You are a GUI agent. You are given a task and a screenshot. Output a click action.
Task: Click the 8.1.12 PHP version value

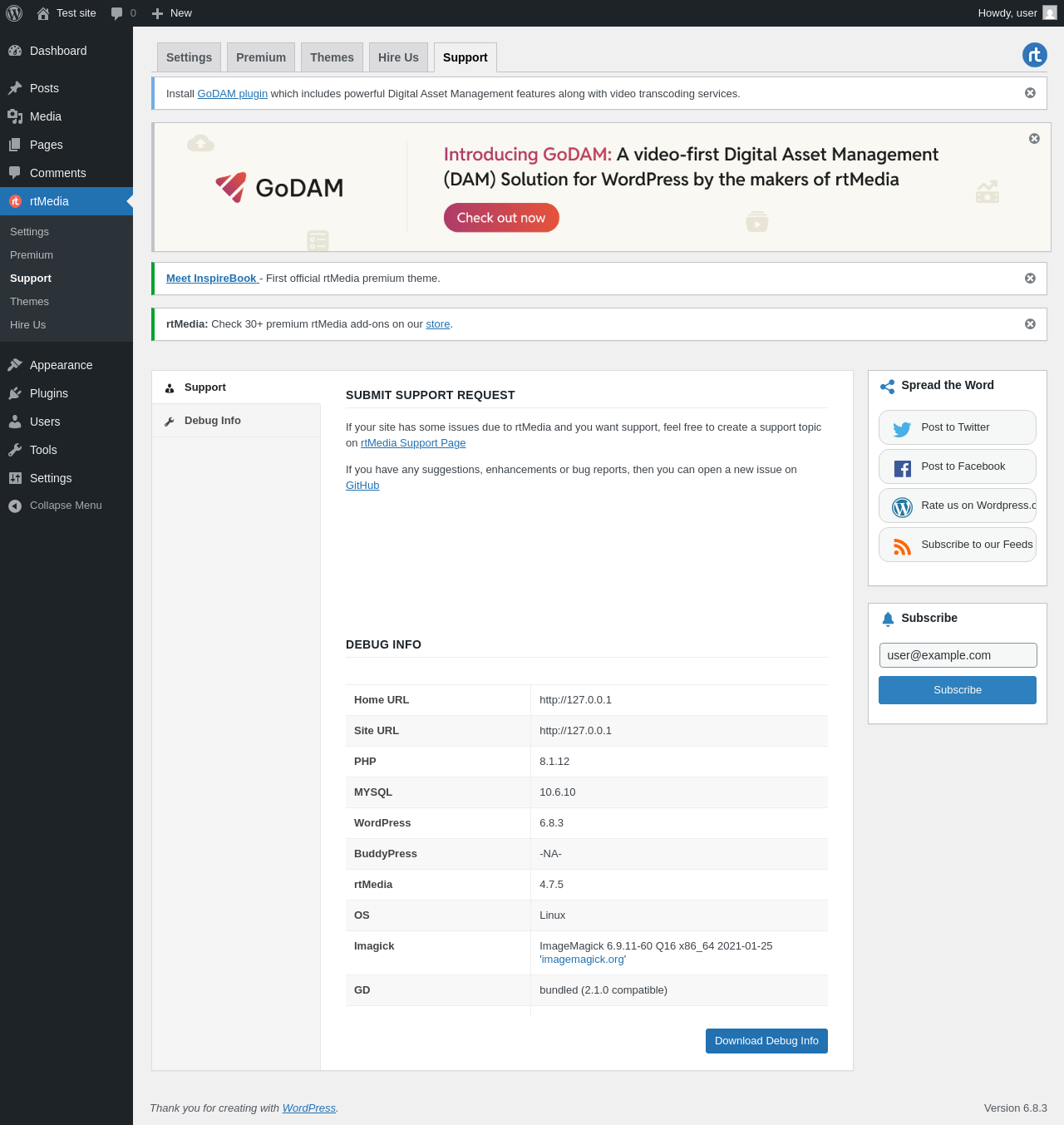[x=554, y=762]
